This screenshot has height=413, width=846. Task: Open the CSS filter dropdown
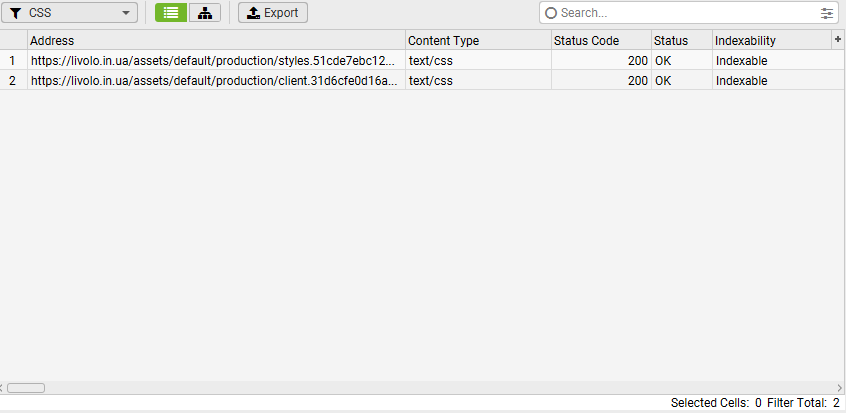point(70,13)
